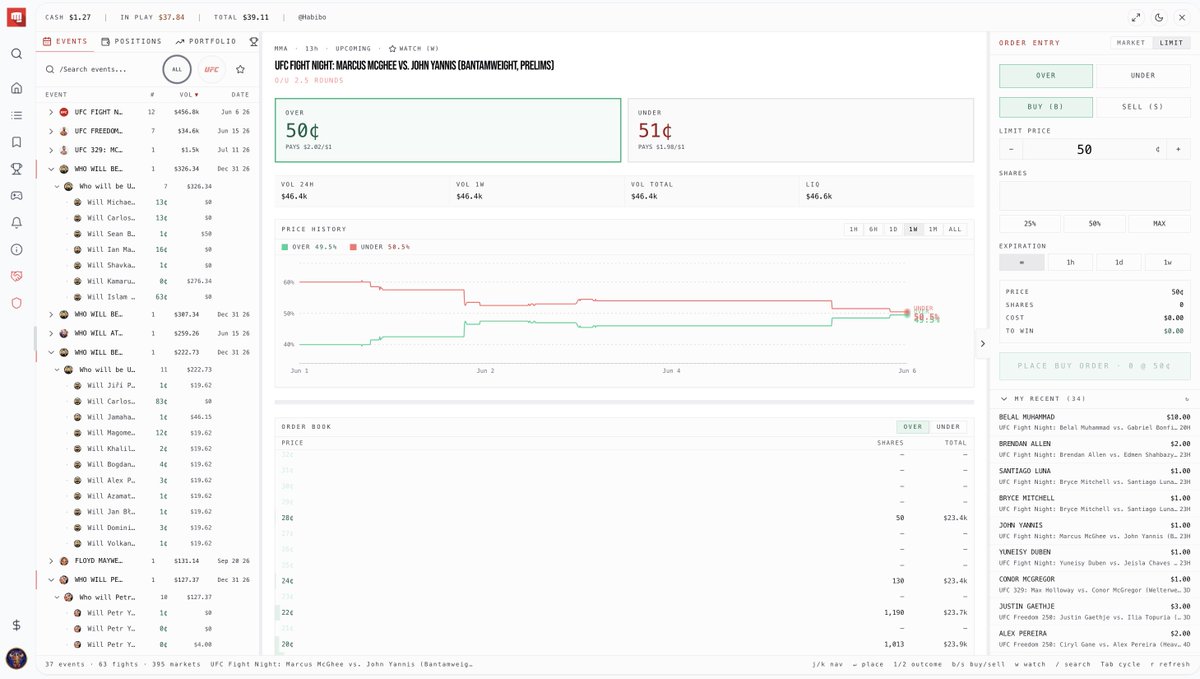Filter events by the UFC logo button
The image size is (1200, 679).
click(x=211, y=69)
